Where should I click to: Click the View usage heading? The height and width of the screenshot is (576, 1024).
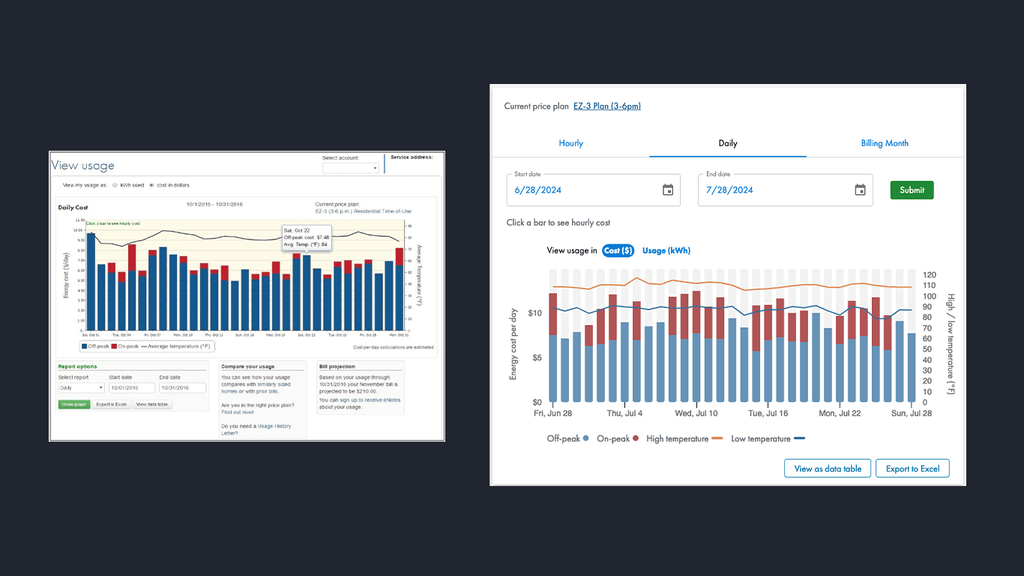[83, 166]
